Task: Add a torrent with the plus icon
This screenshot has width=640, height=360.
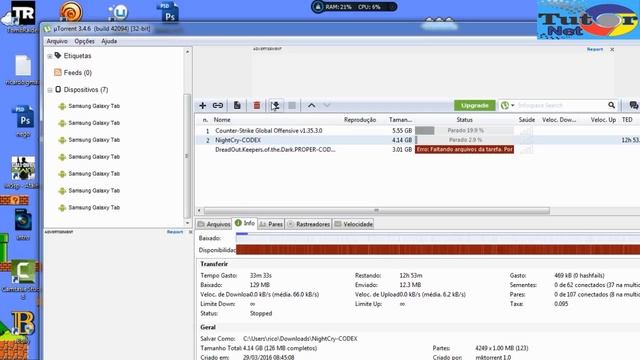Action: click(x=202, y=105)
